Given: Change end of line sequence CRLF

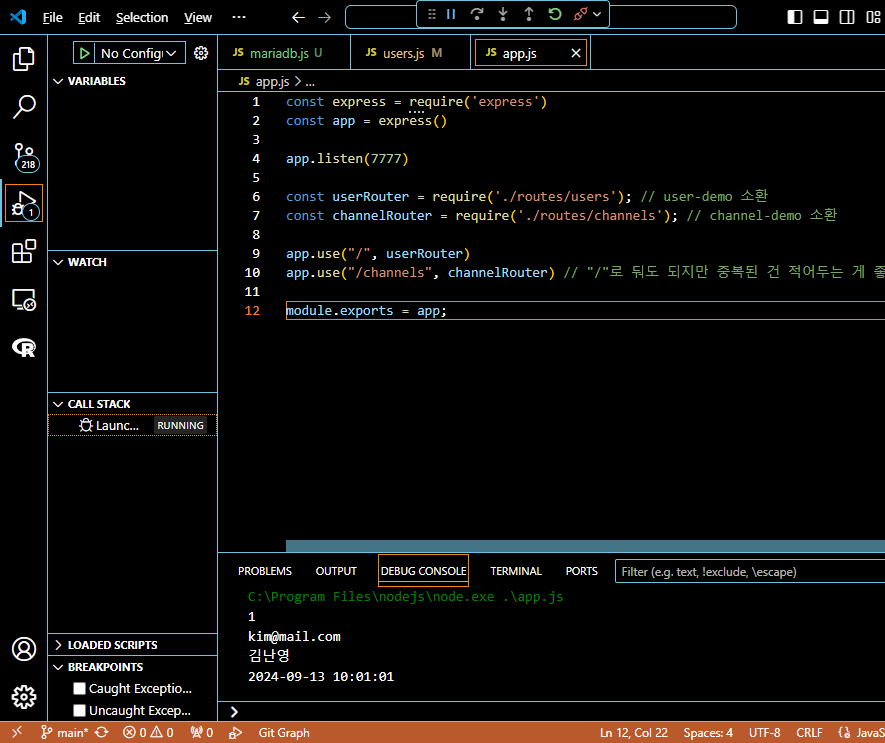Looking at the screenshot, I should pos(809,732).
